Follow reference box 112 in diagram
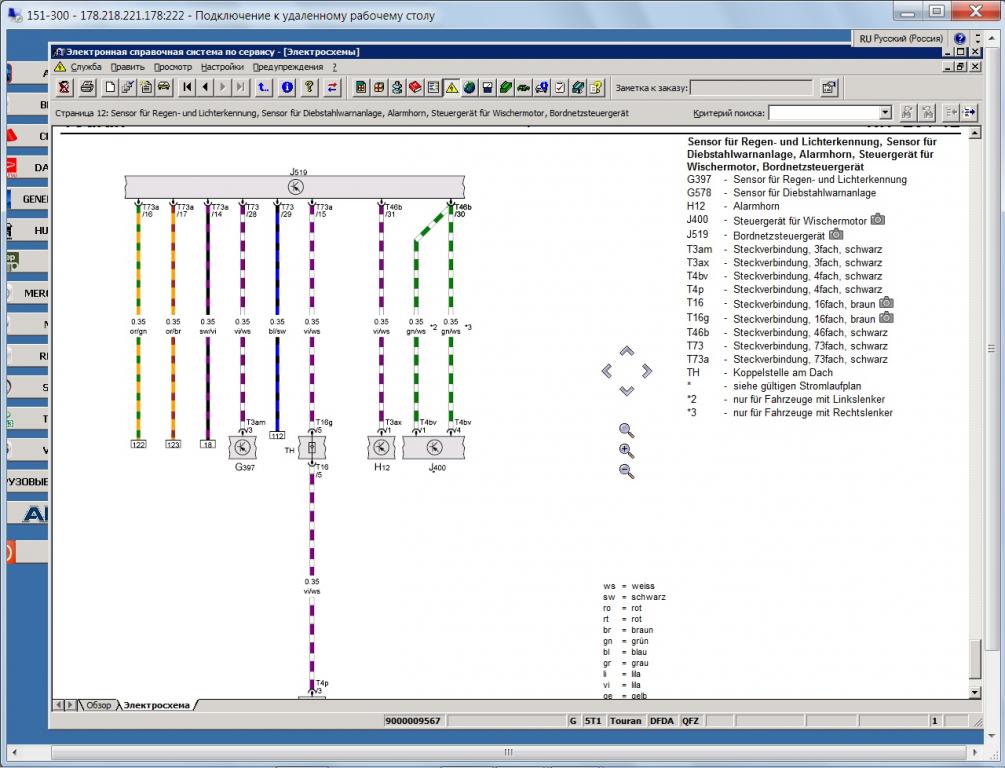This screenshot has width=1005, height=768. 277,435
